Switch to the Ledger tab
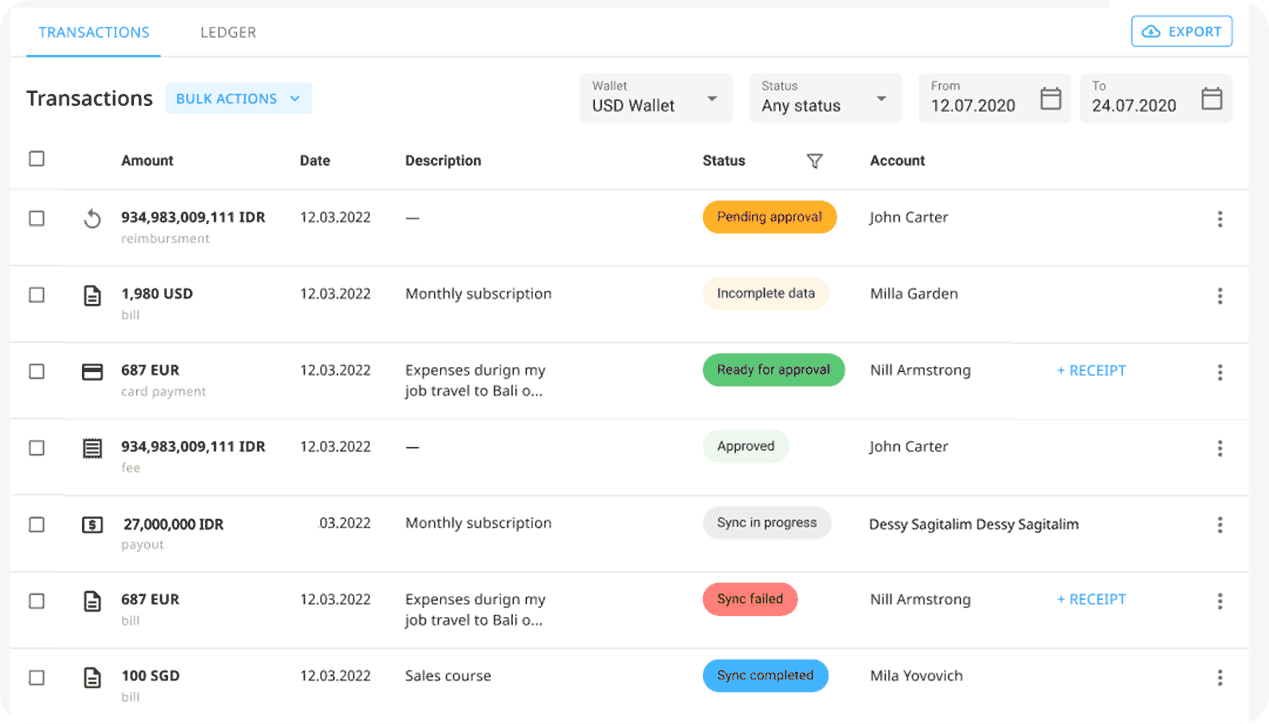Viewport: 1269px width, 724px height. [228, 32]
